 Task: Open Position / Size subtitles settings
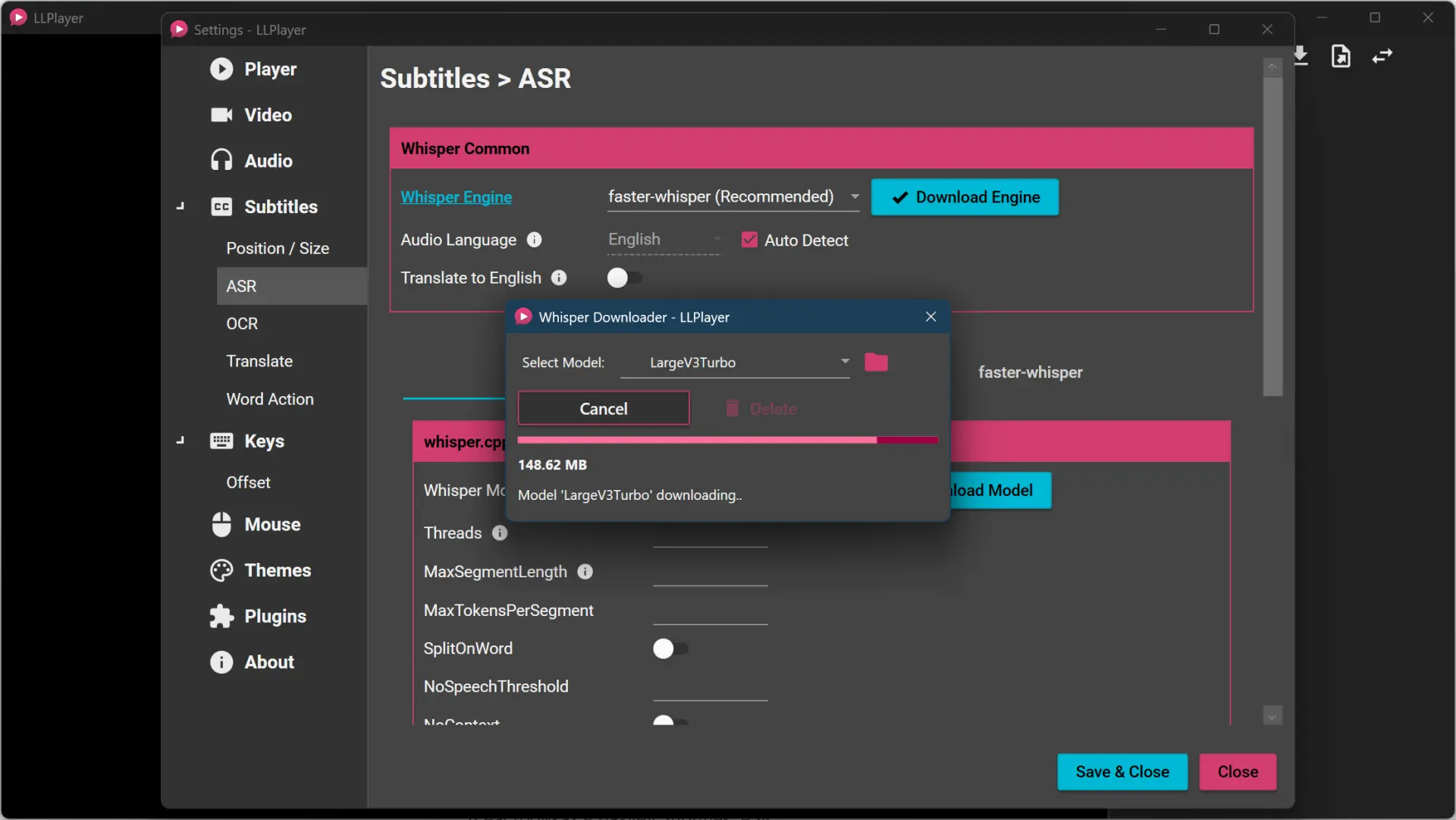(x=278, y=248)
